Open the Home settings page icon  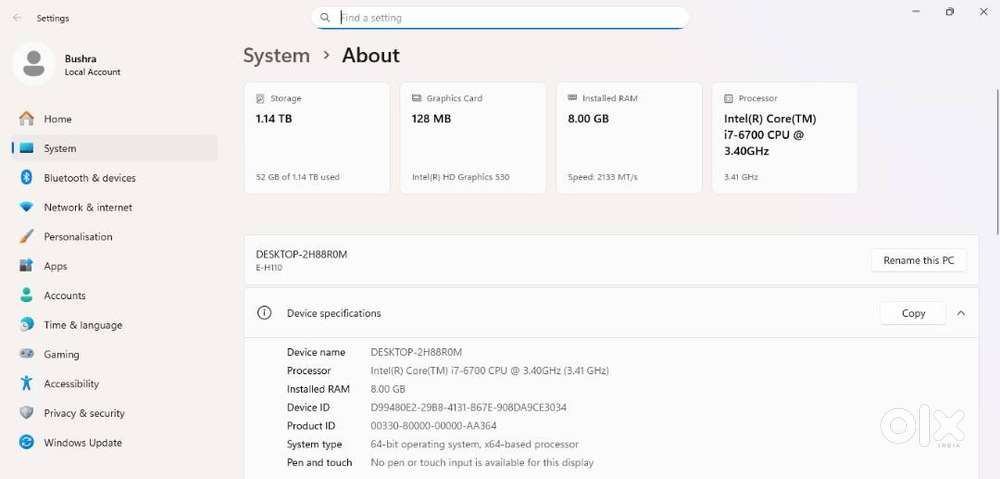tap(27, 119)
